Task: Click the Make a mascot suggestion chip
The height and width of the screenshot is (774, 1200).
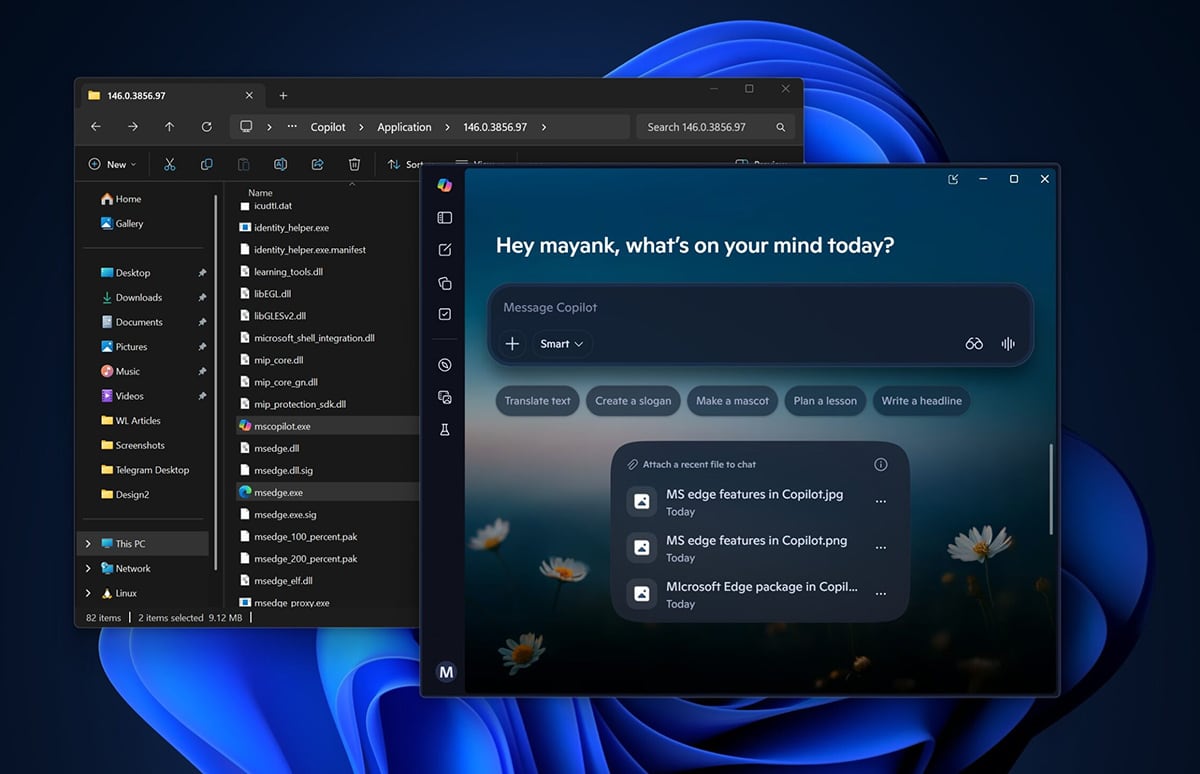Action: pyautogui.click(x=733, y=401)
